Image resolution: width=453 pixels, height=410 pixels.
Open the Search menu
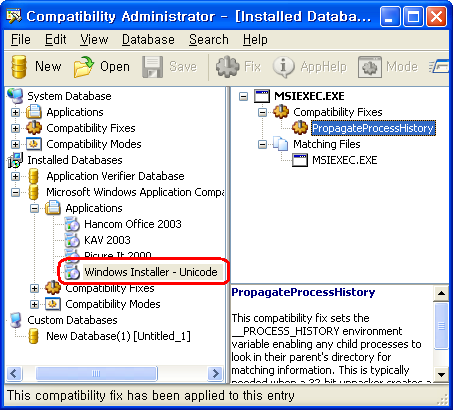point(209,40)
